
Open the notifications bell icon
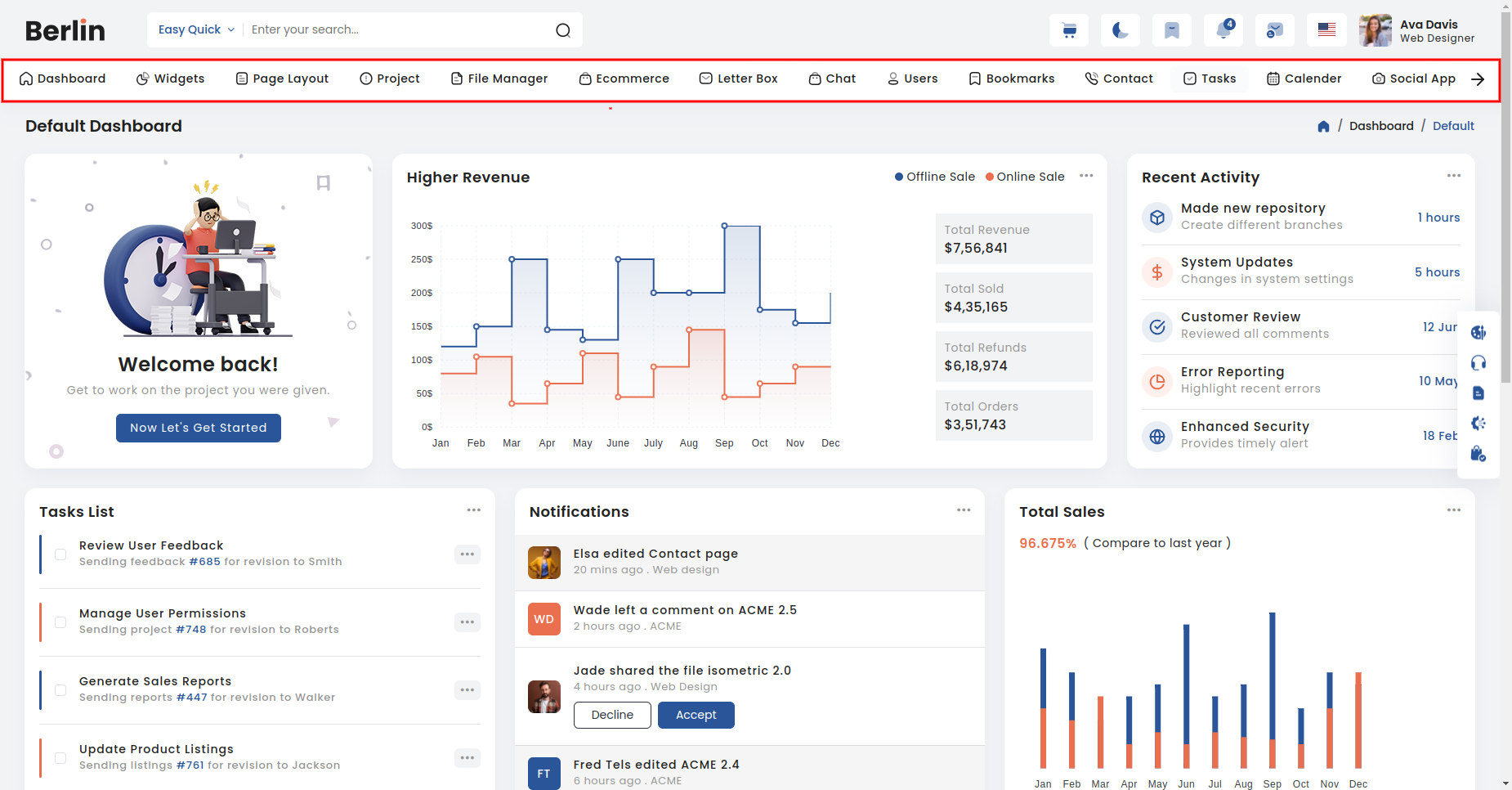(x=1223, y=30)
